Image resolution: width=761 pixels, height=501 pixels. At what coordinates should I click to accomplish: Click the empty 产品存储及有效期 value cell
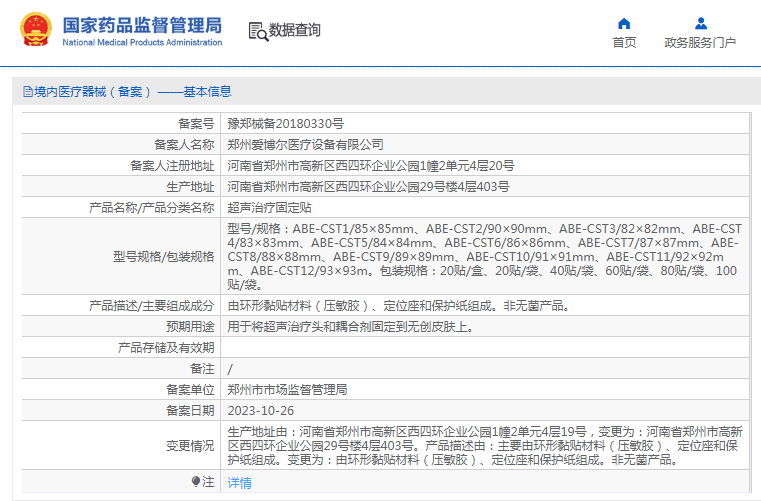[x=485, y=348]
